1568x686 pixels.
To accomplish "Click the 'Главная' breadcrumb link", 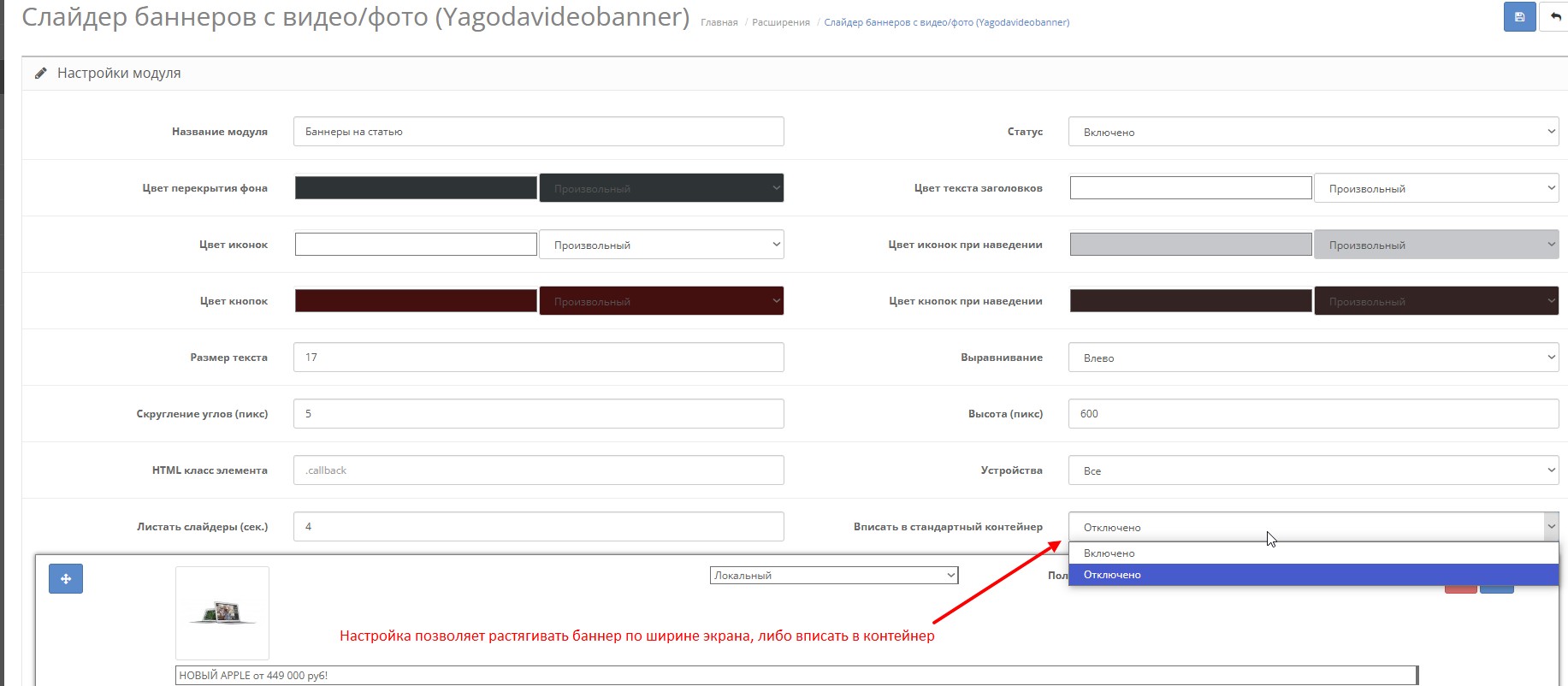I will click(719, 22).
